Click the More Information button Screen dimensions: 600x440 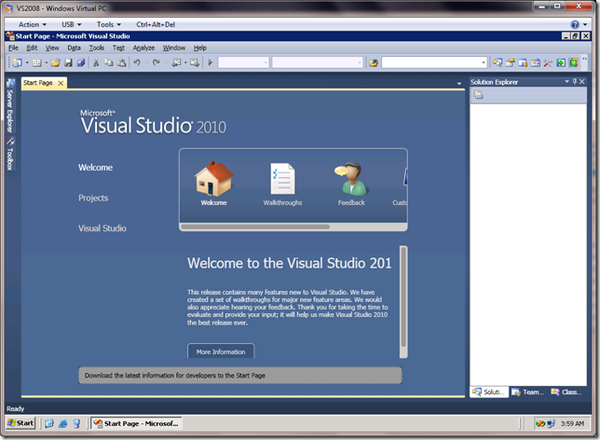(x=221, y=352)
